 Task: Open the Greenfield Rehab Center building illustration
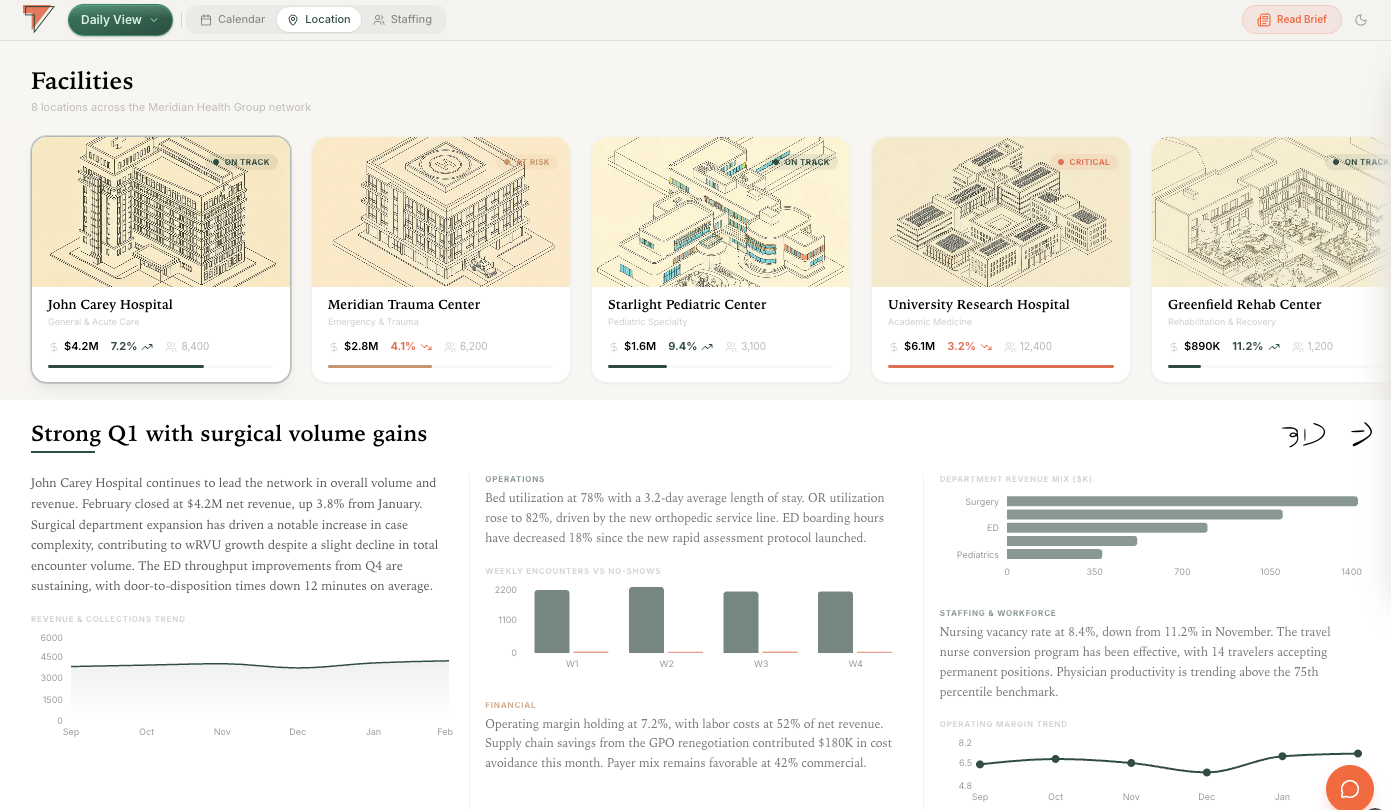tap(1271, 212)
